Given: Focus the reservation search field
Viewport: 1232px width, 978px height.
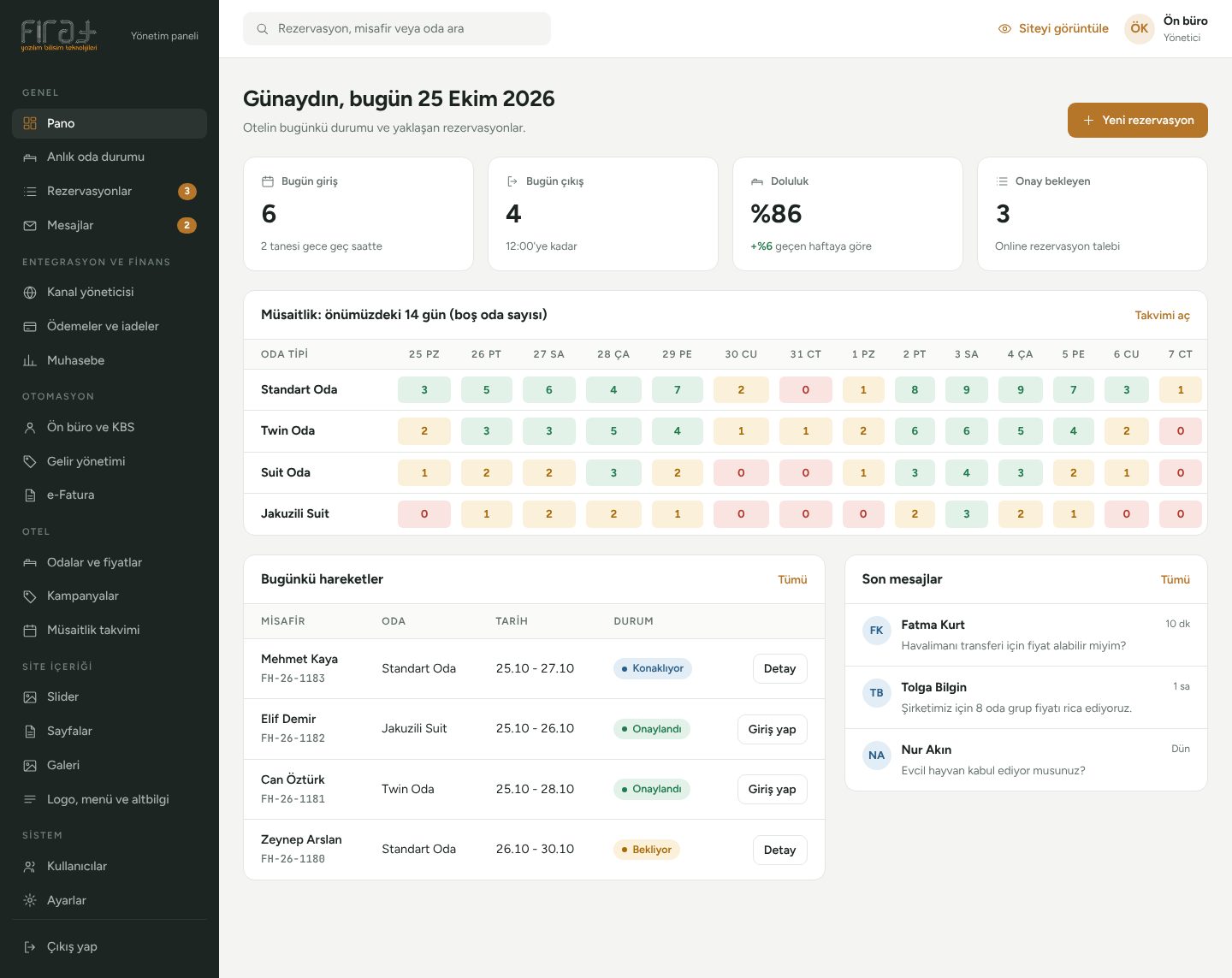Looking at the screenshot, I should pyautogui.click(x=397, y=28).
